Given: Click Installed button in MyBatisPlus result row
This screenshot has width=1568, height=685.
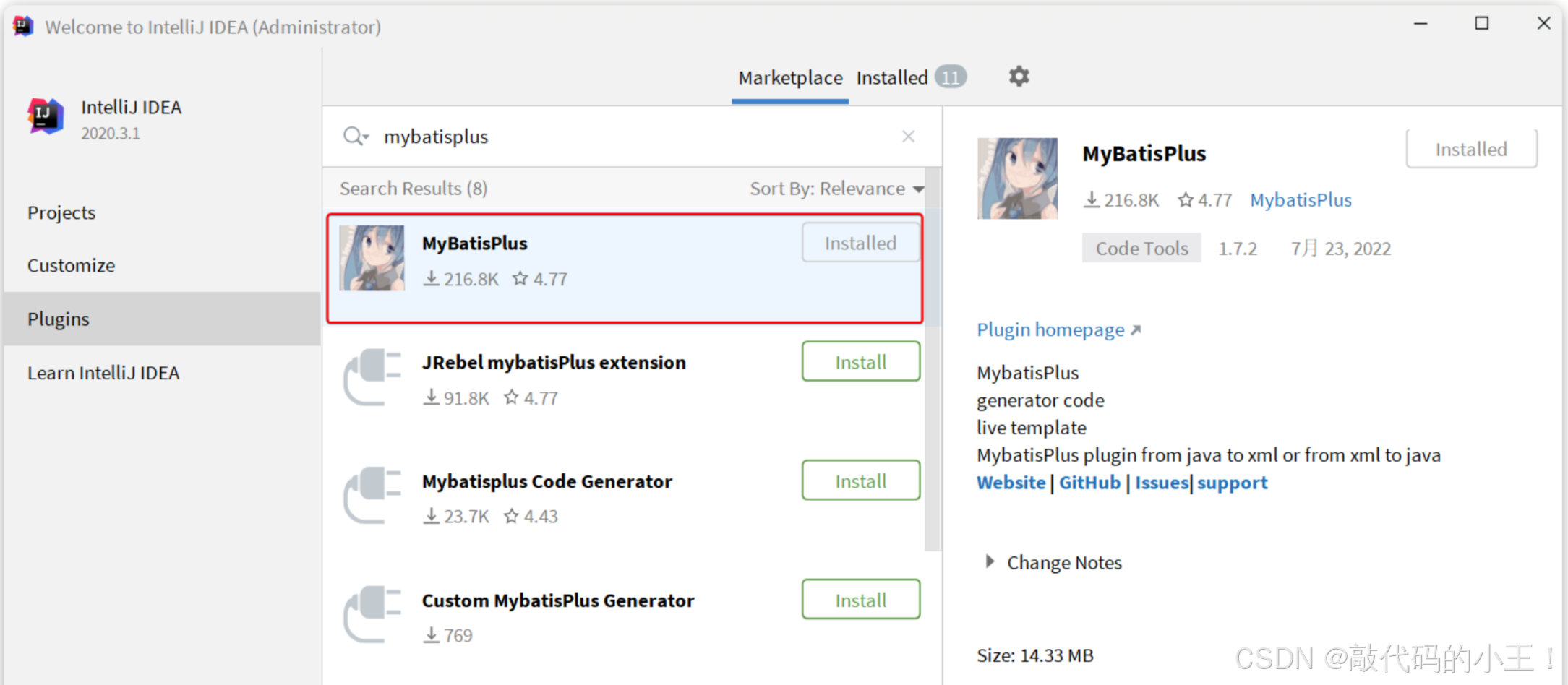Looking at the screenshot, I should click(x=861, y=243).
